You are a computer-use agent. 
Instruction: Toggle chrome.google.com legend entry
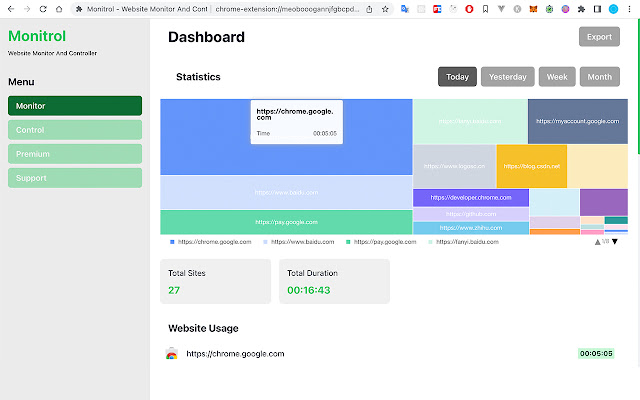[211, 242]
